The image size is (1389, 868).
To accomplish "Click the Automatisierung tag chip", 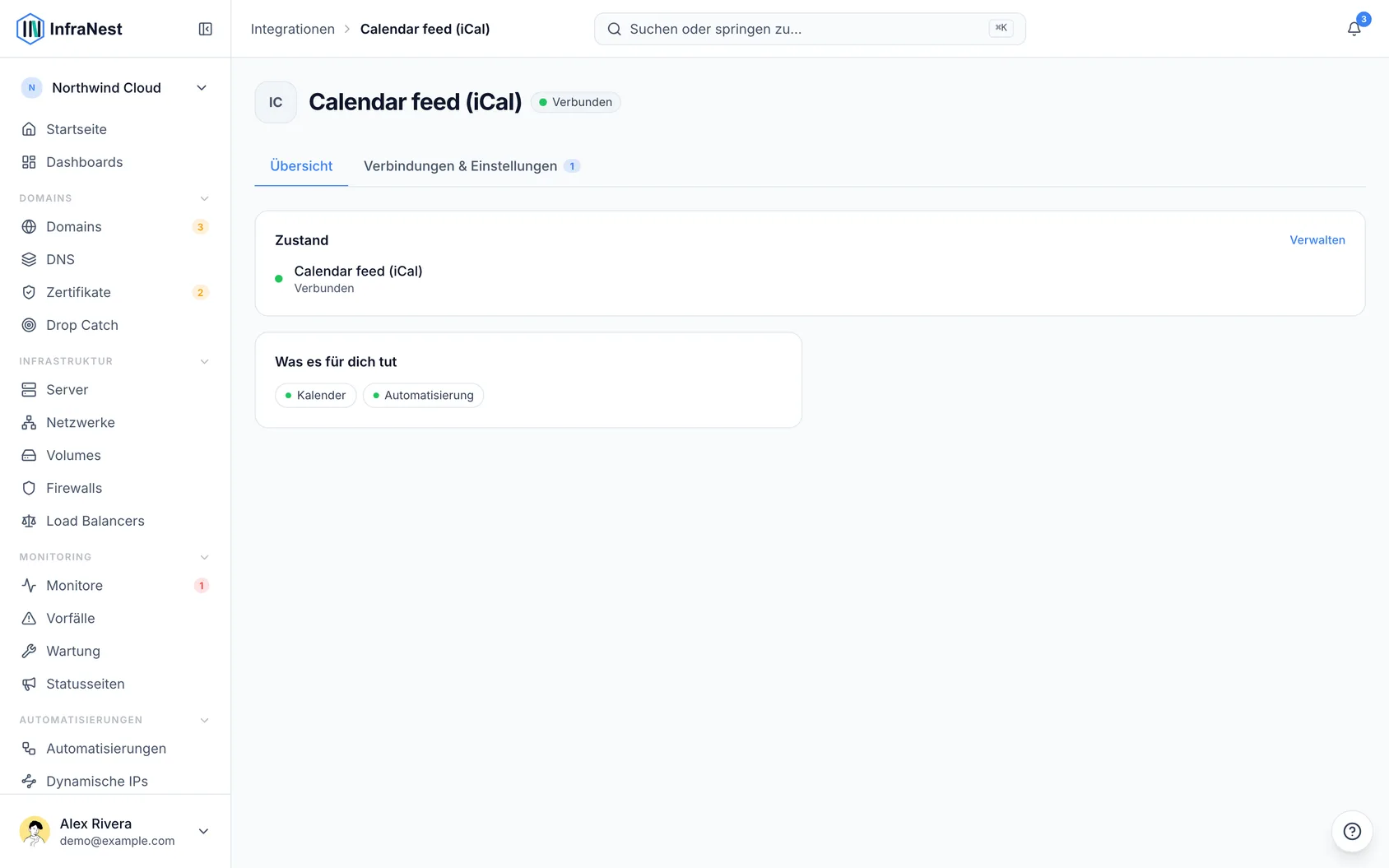I will tap(423, 395).
